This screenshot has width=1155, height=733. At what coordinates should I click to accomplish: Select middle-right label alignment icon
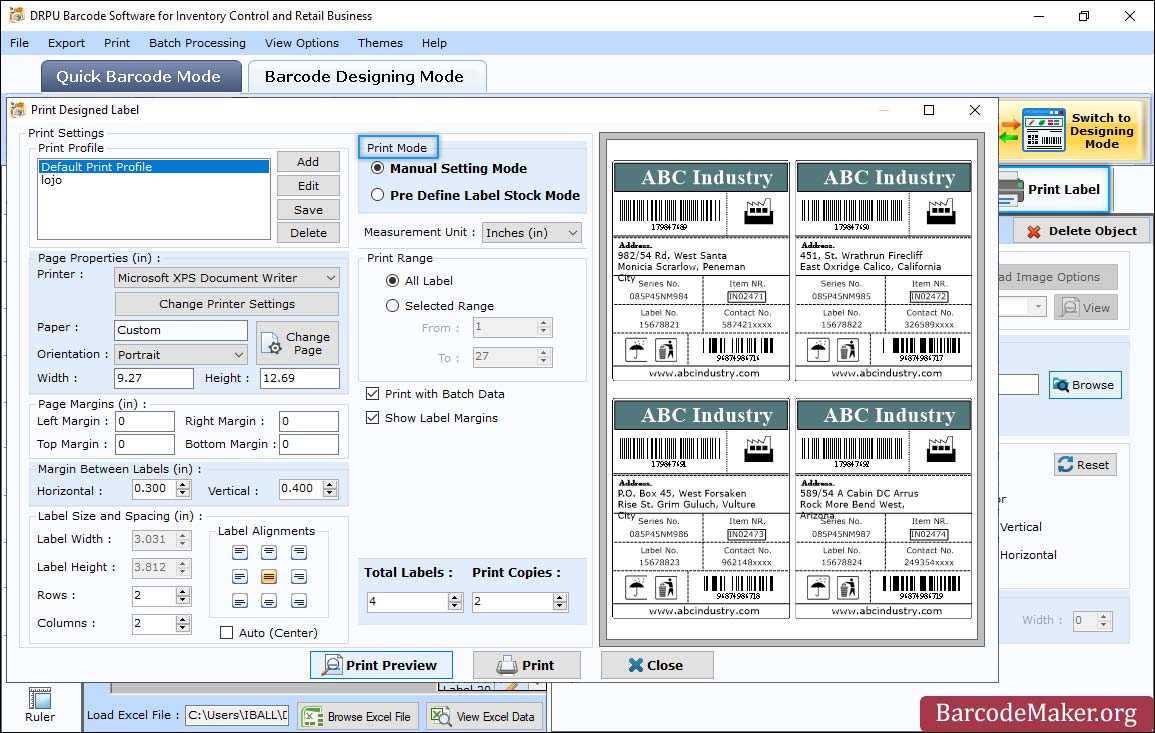pos(298,576)
